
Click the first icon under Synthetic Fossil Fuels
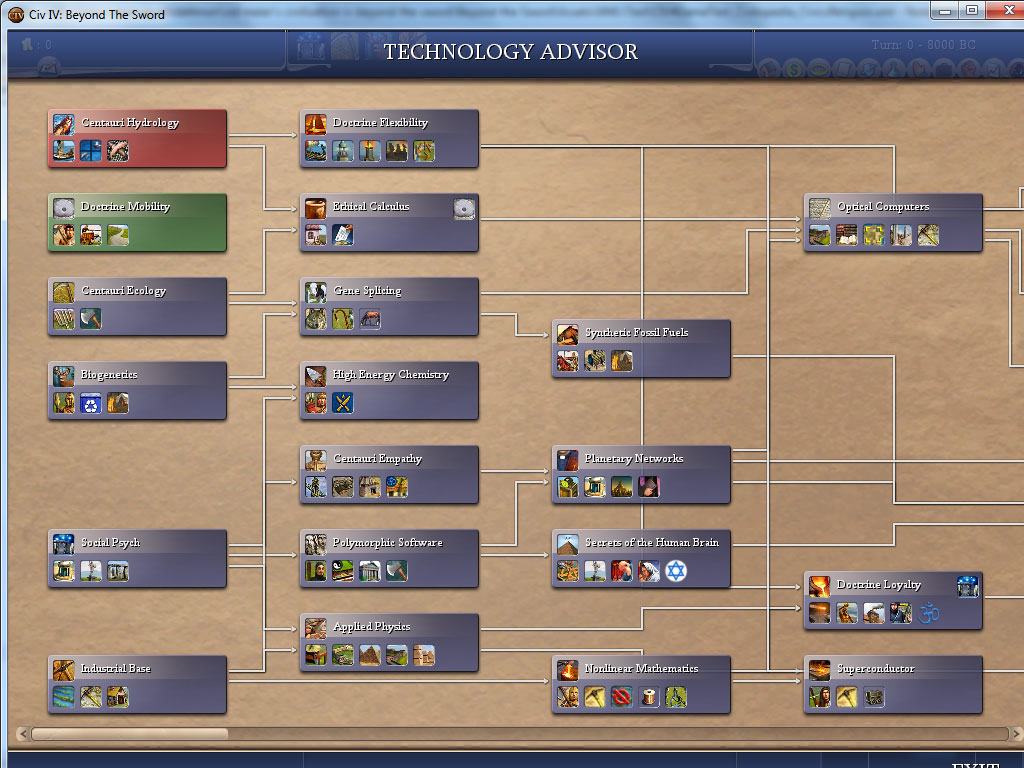click(x=568, y=360)
